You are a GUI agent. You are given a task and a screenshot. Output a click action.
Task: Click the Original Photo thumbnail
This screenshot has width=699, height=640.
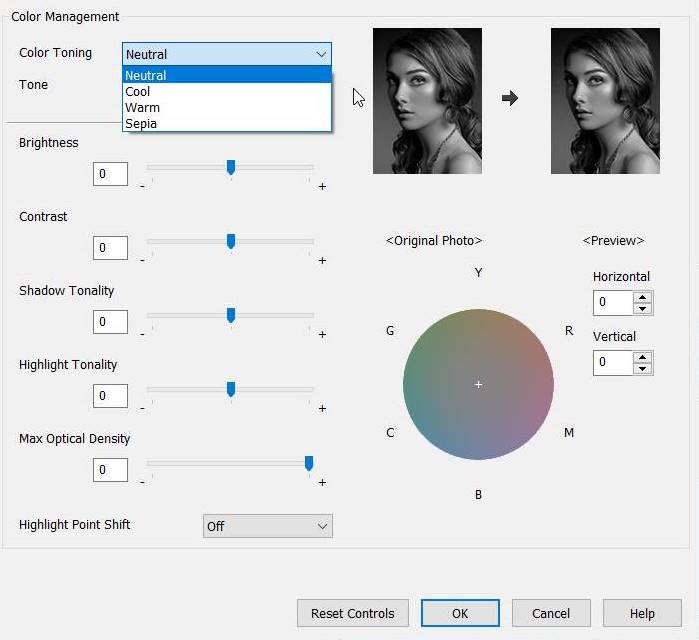[427, 100]
